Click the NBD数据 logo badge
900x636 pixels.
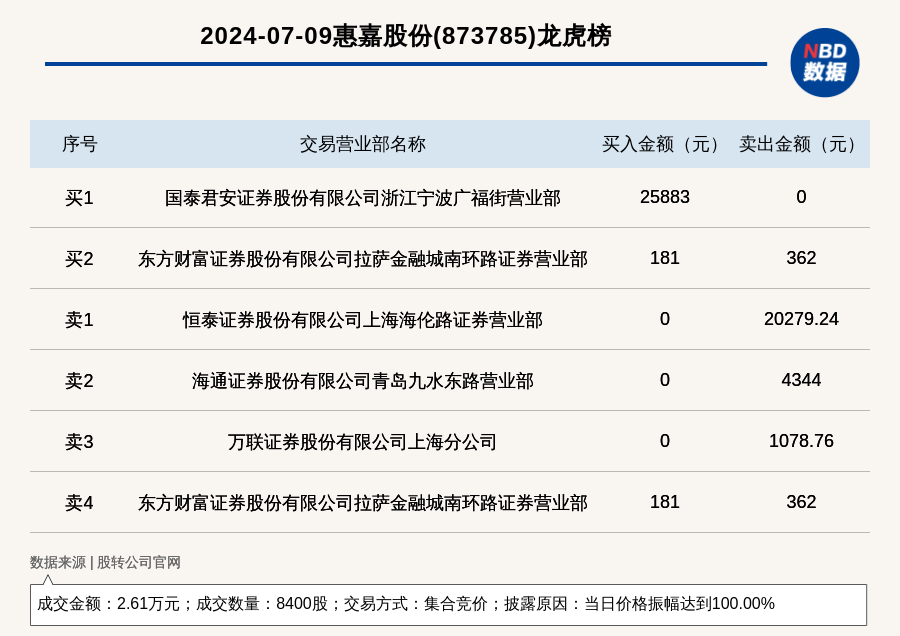(824, 63)
